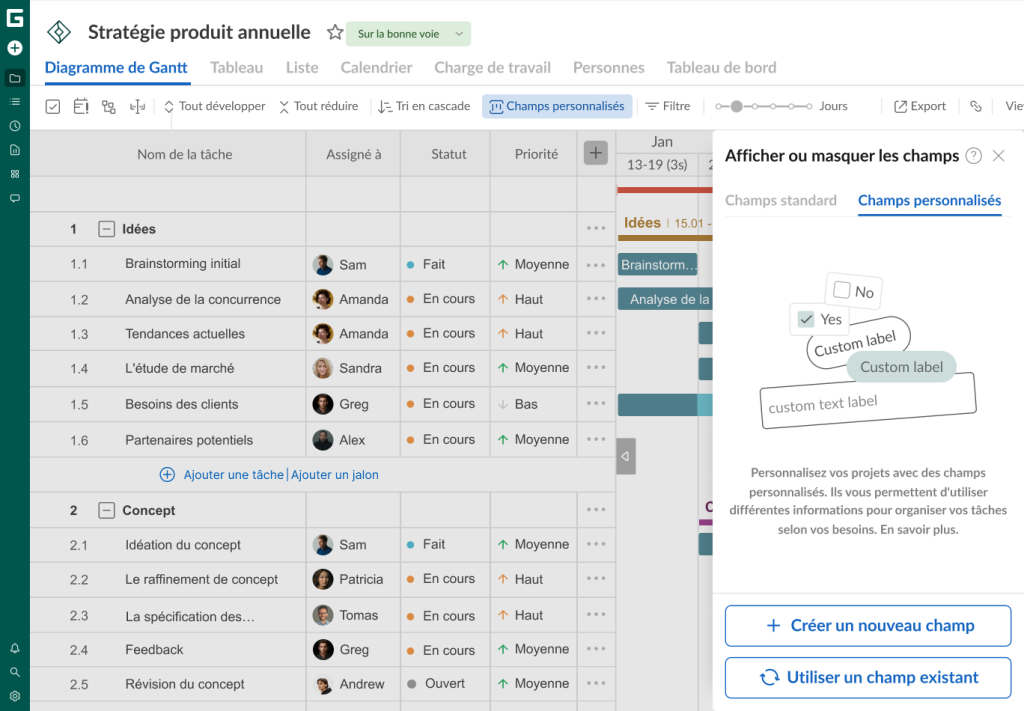Click Tout réduire
Screen dimensions: 1024x711
(x=319, y=106)
